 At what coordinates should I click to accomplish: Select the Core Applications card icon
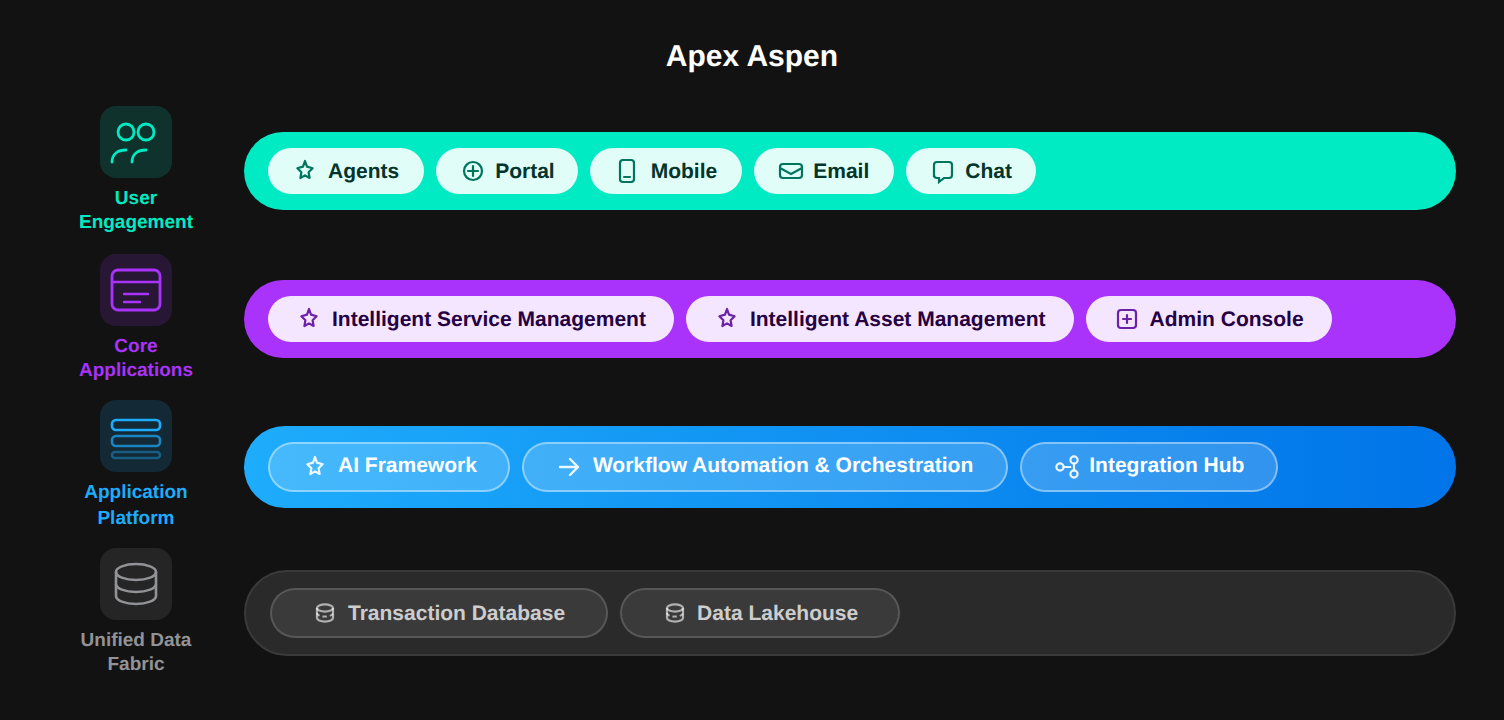click(x=135, y=289)
